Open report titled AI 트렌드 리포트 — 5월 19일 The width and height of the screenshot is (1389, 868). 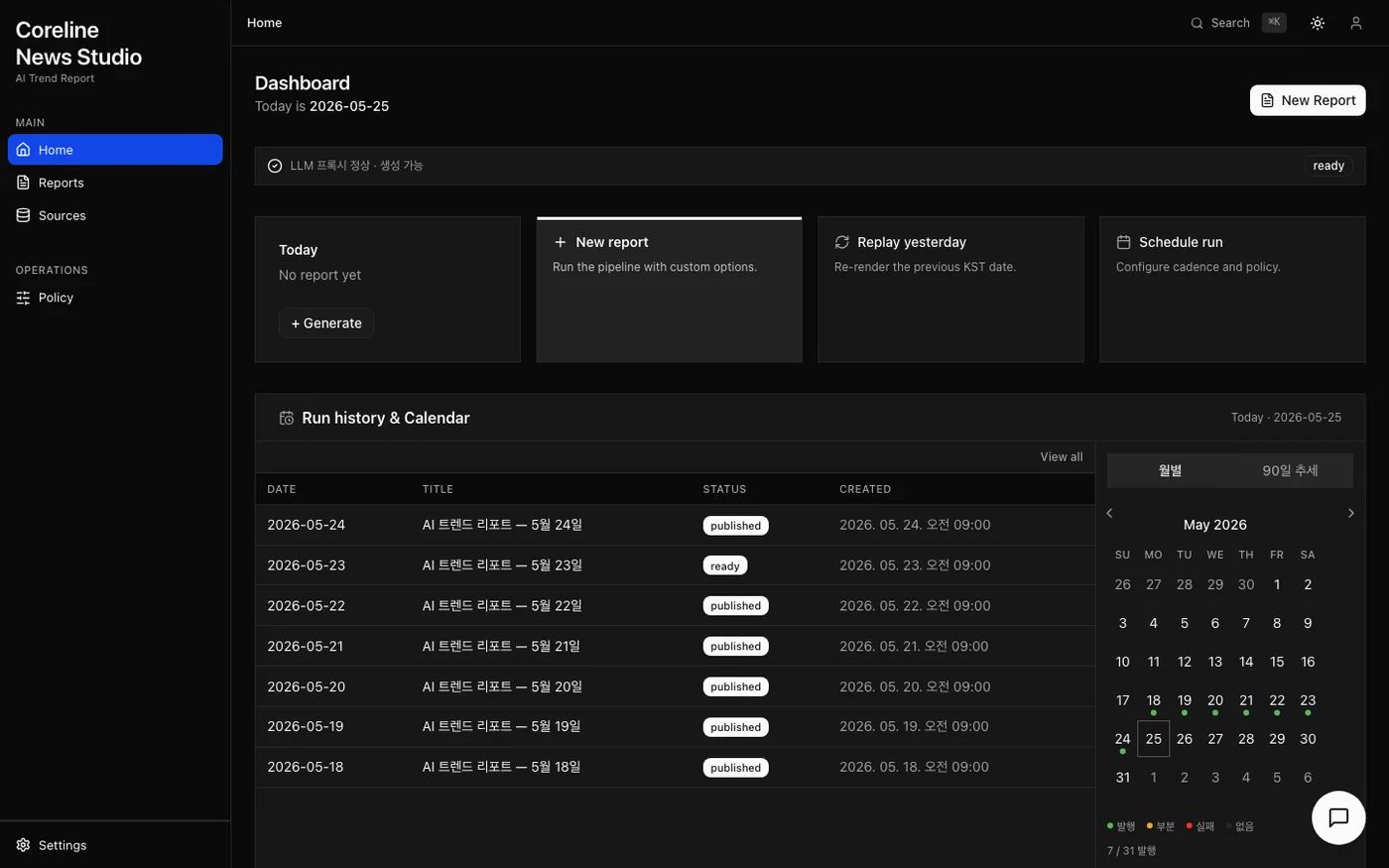[502, 726]
